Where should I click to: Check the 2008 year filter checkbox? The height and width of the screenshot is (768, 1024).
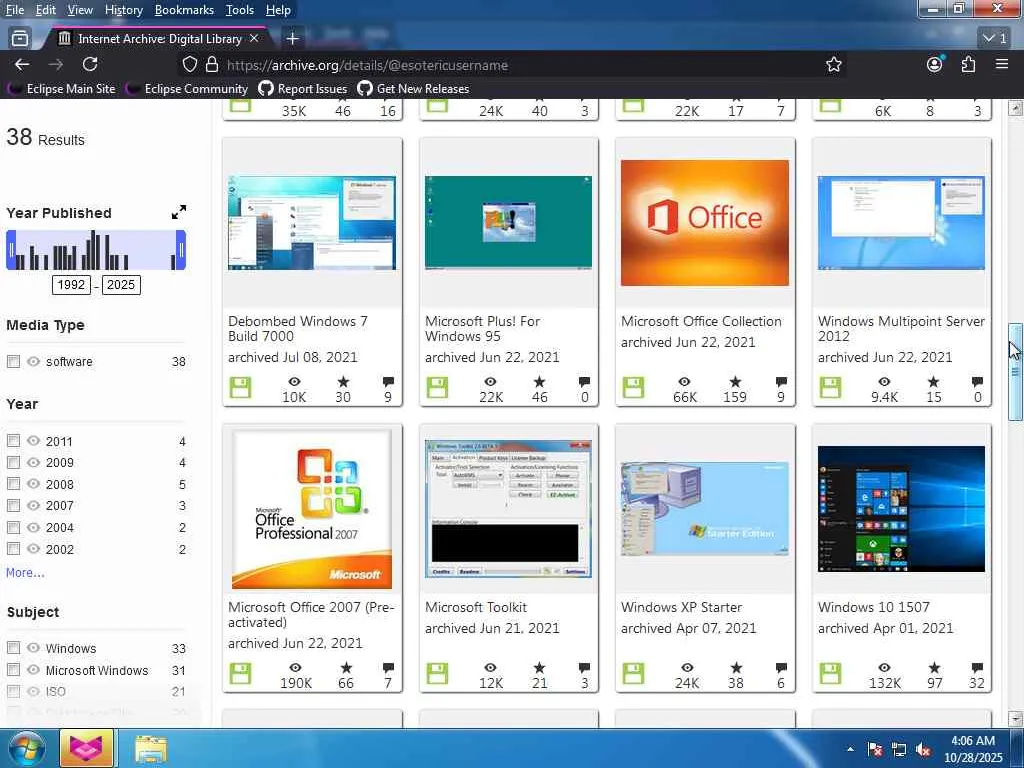13,483
